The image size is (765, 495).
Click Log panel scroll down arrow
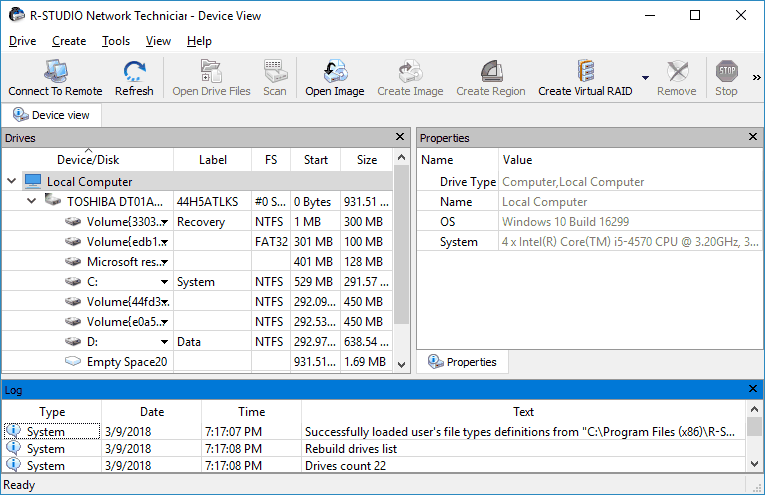[x=754, y=464]
